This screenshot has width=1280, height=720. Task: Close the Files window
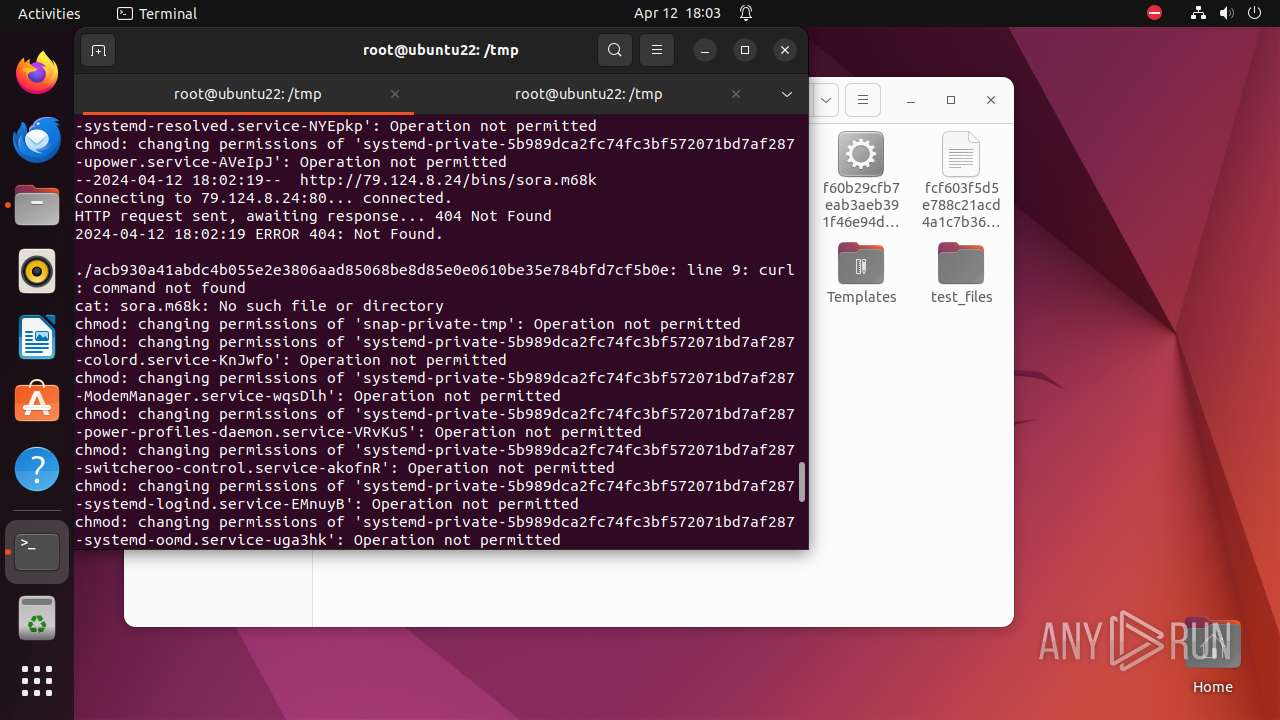(991, 100)
